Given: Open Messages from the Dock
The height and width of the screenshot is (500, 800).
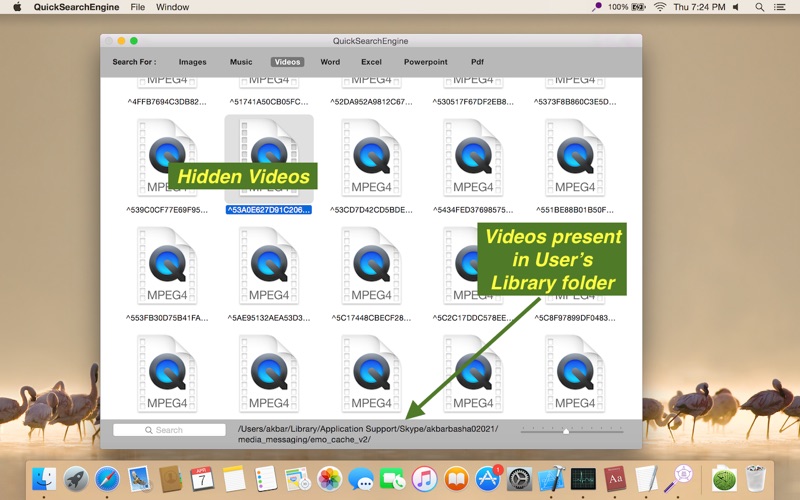Looking at the screenshot, I should click(x=361, y=480).
